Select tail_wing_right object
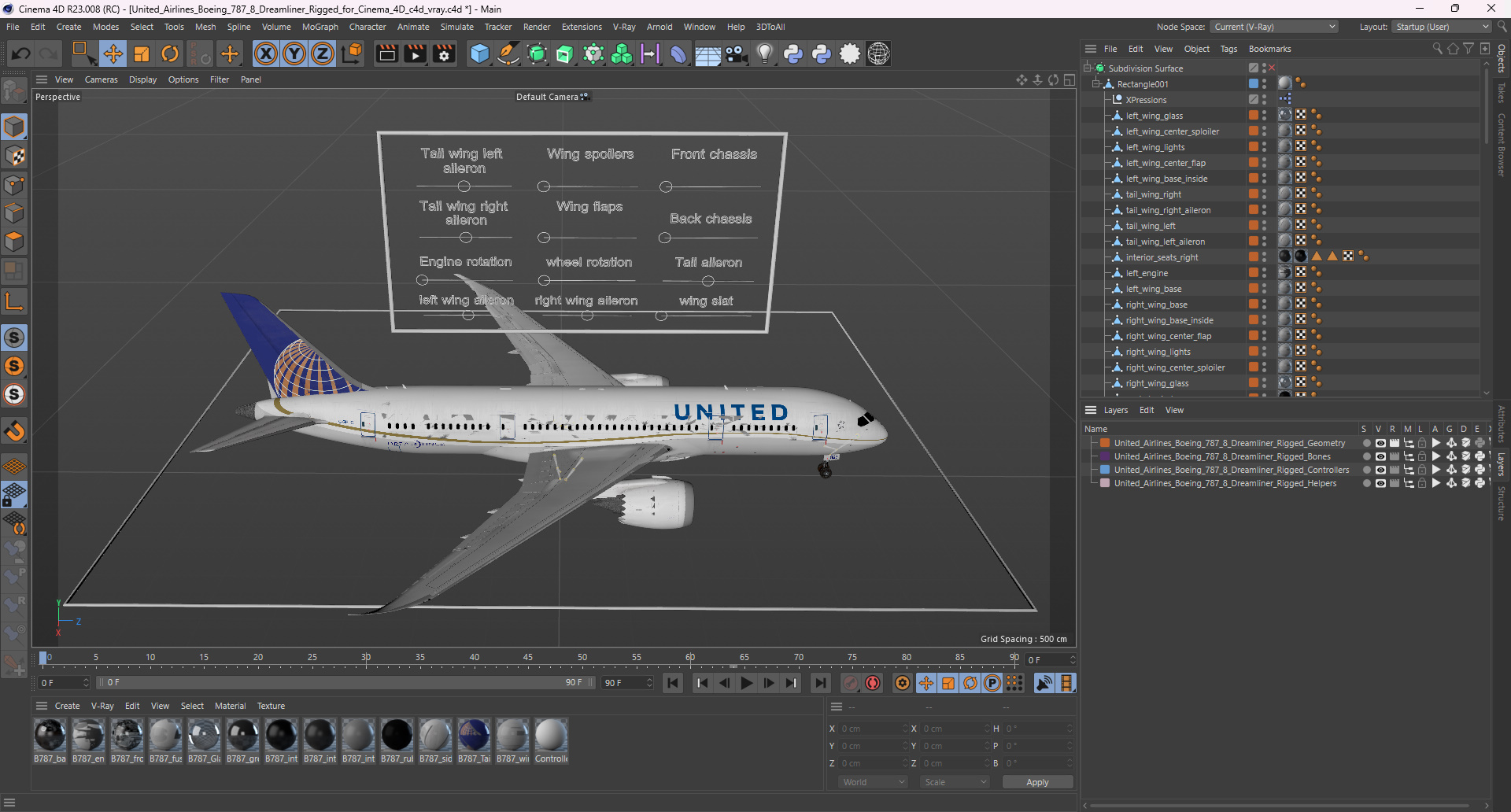Image resolution: width=1511 pixels, height=812 pixels. pyautogui.click(x=1153, y=194)
